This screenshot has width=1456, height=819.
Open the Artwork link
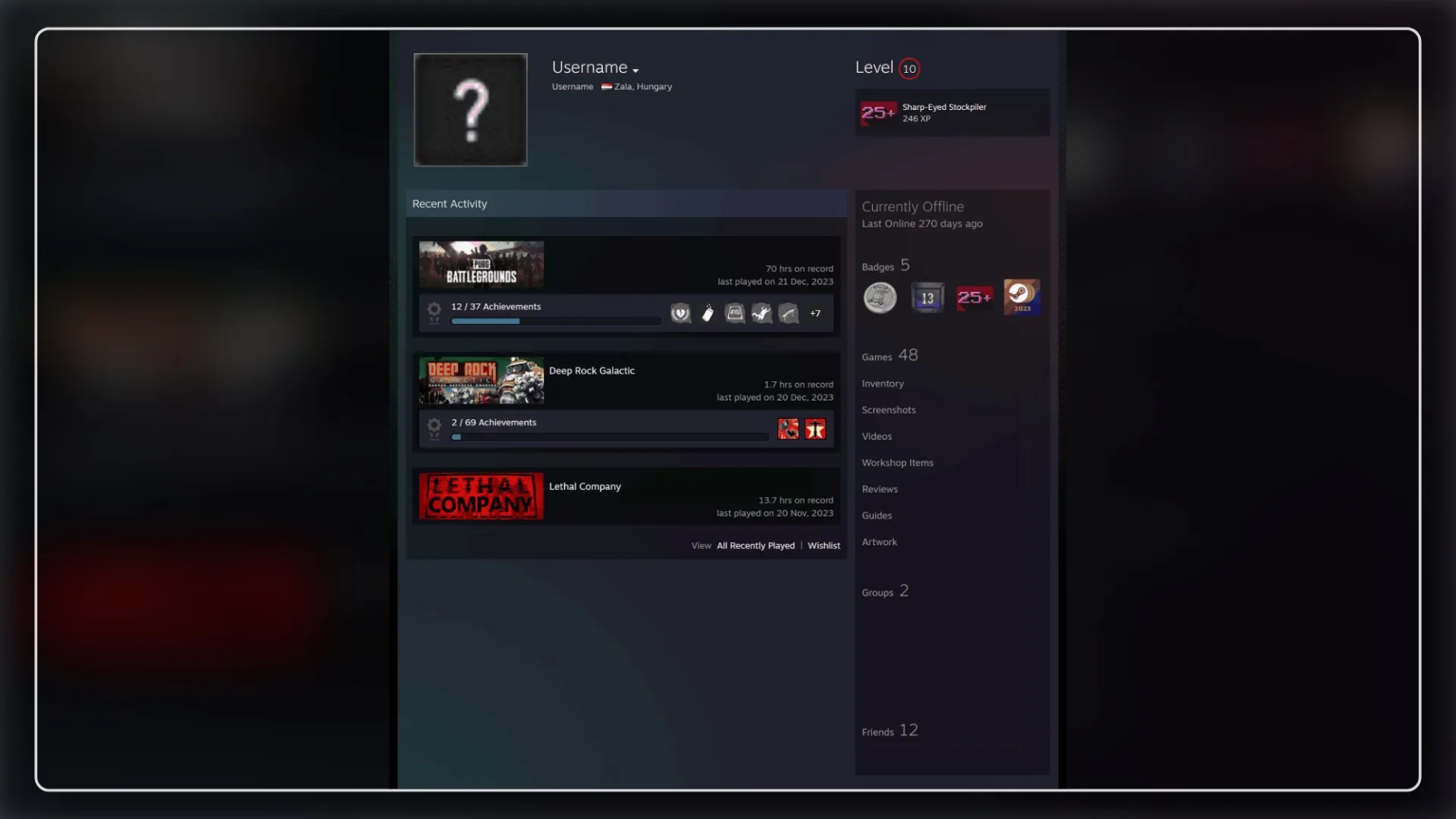click(x=879, y=542)
